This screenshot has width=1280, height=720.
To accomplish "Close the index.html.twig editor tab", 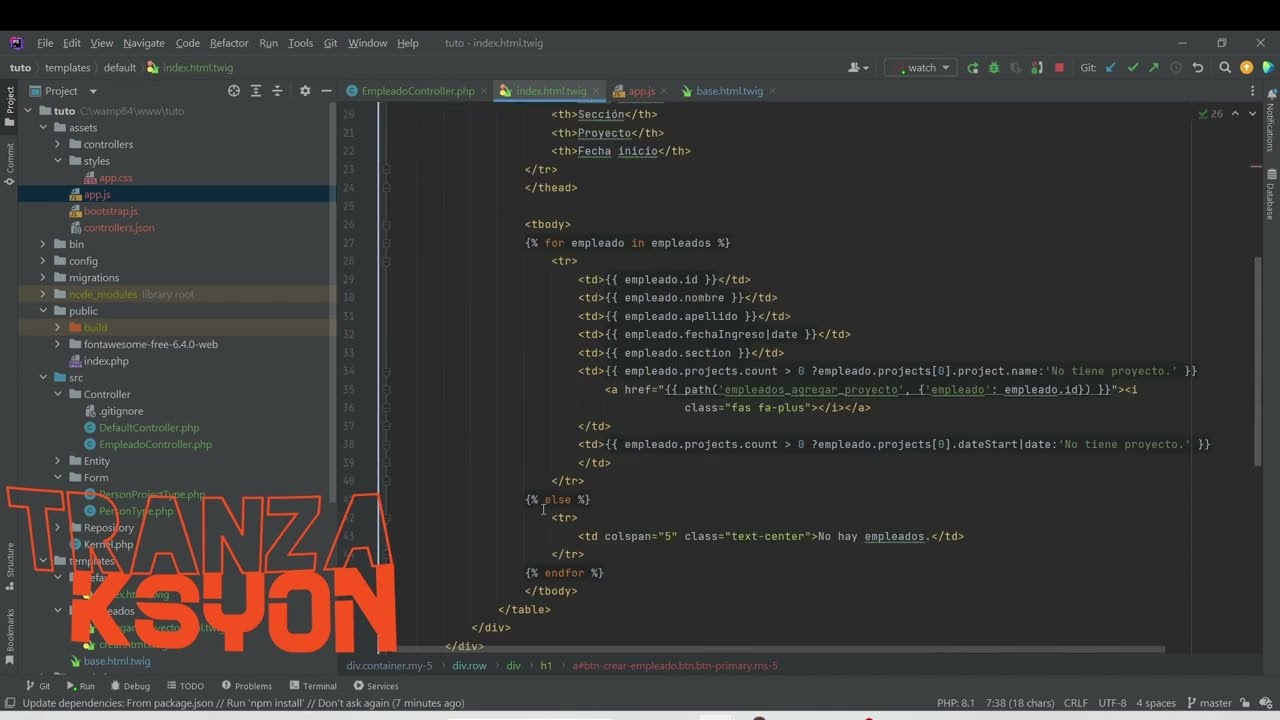I will click(x=598, y=91).
